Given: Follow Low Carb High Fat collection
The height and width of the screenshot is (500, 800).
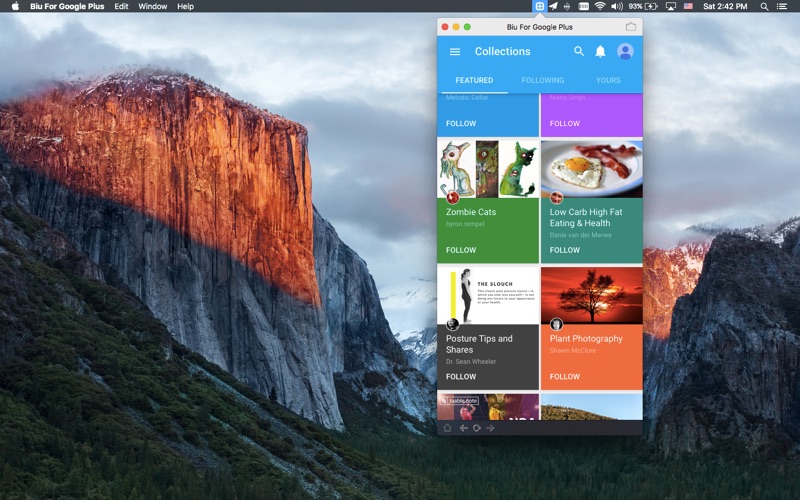Looking at the screenshot, I should (x=564, y=250).
